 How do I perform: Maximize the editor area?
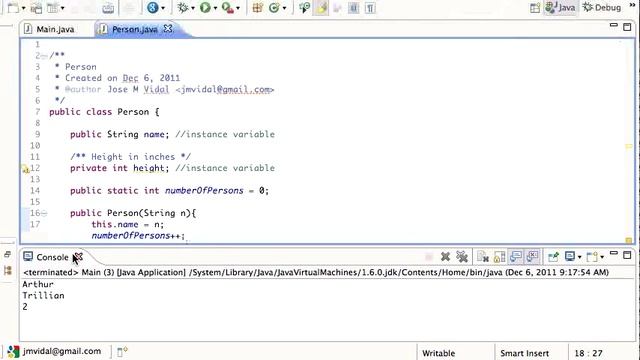(x=627, y=27)
